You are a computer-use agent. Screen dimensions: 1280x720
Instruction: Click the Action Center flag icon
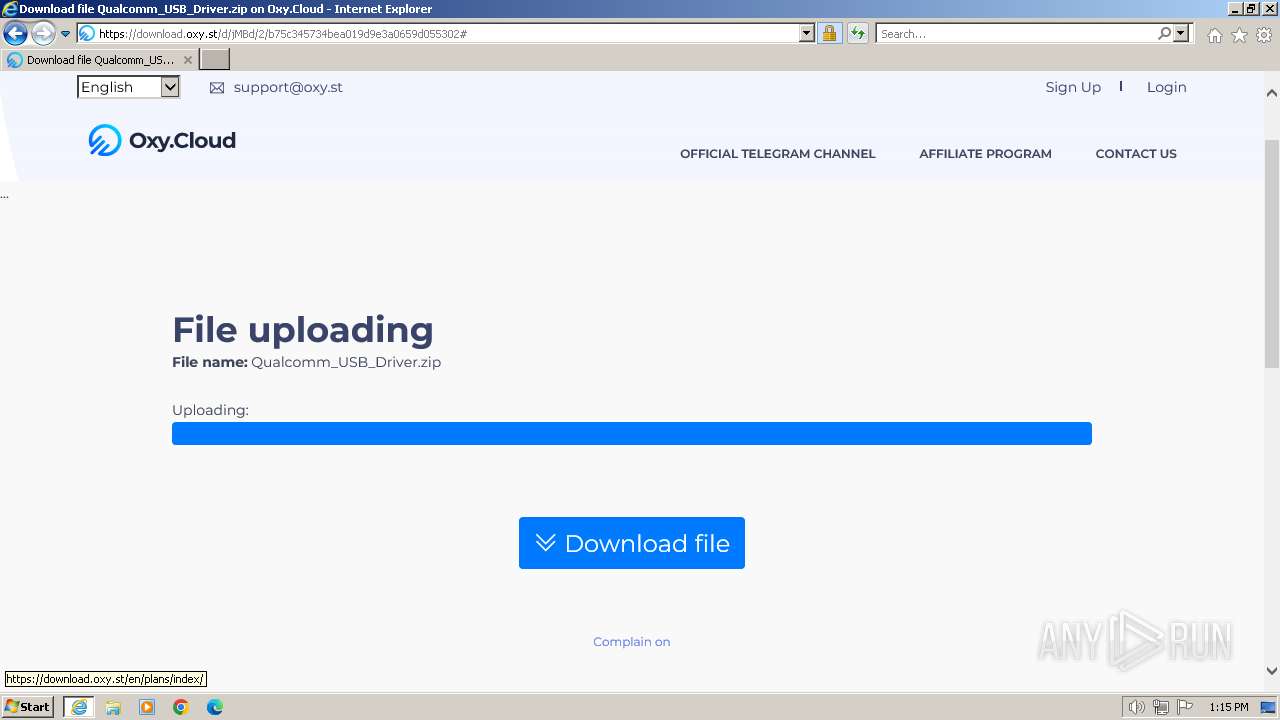pyautogui.click(x=1185, y=707)
